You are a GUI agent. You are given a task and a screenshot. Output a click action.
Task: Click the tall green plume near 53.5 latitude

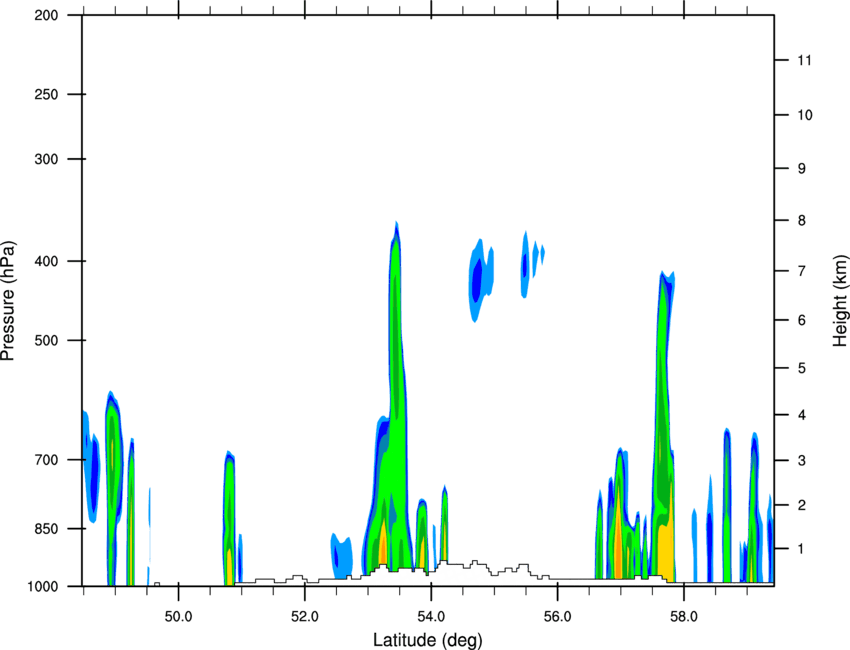click(397, 379)
